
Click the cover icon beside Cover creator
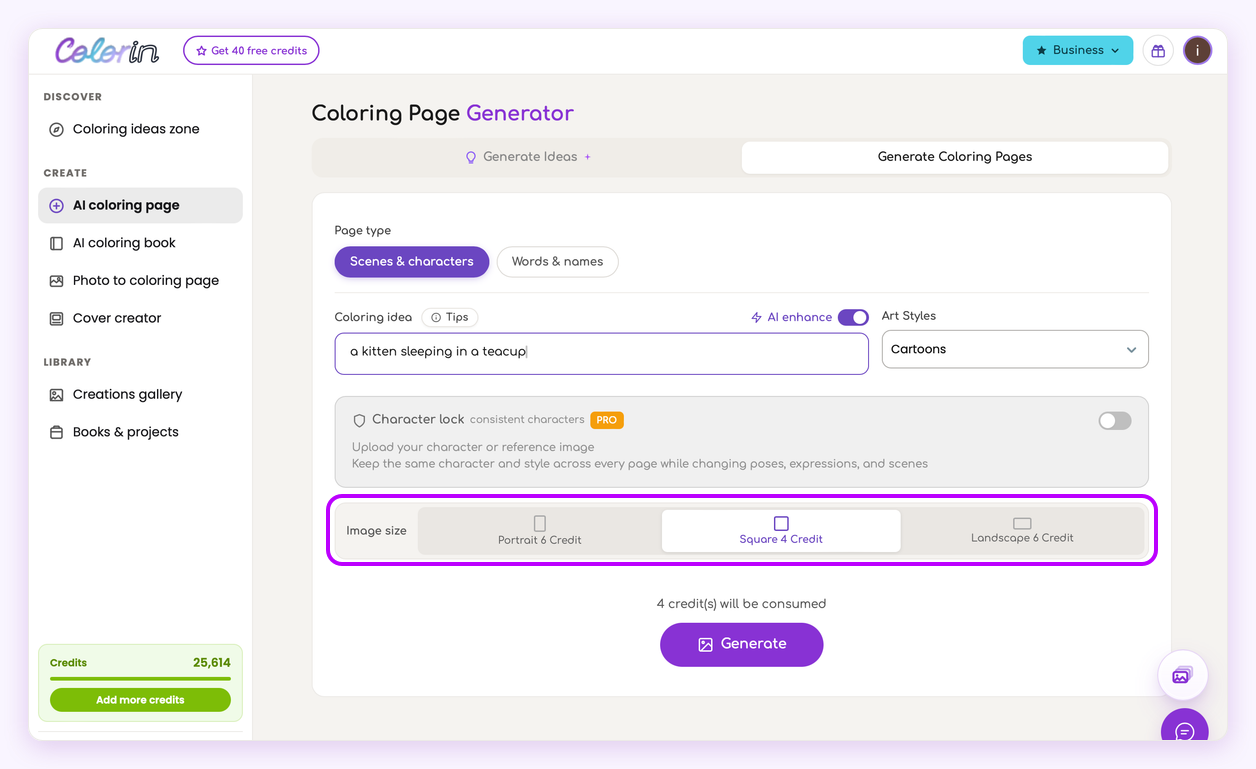coord(57,319)
